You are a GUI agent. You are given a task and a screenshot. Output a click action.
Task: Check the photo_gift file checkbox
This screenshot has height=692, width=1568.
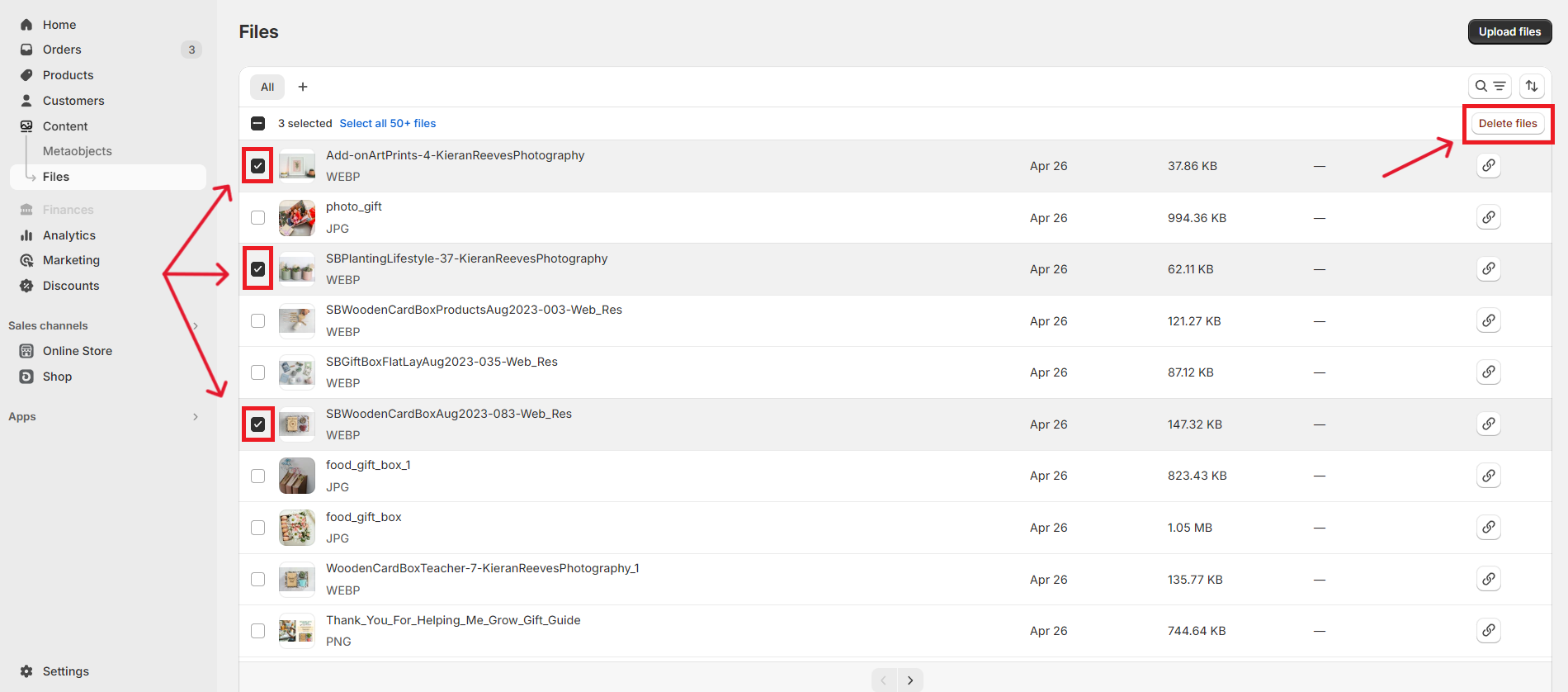[x=258, y=217]
